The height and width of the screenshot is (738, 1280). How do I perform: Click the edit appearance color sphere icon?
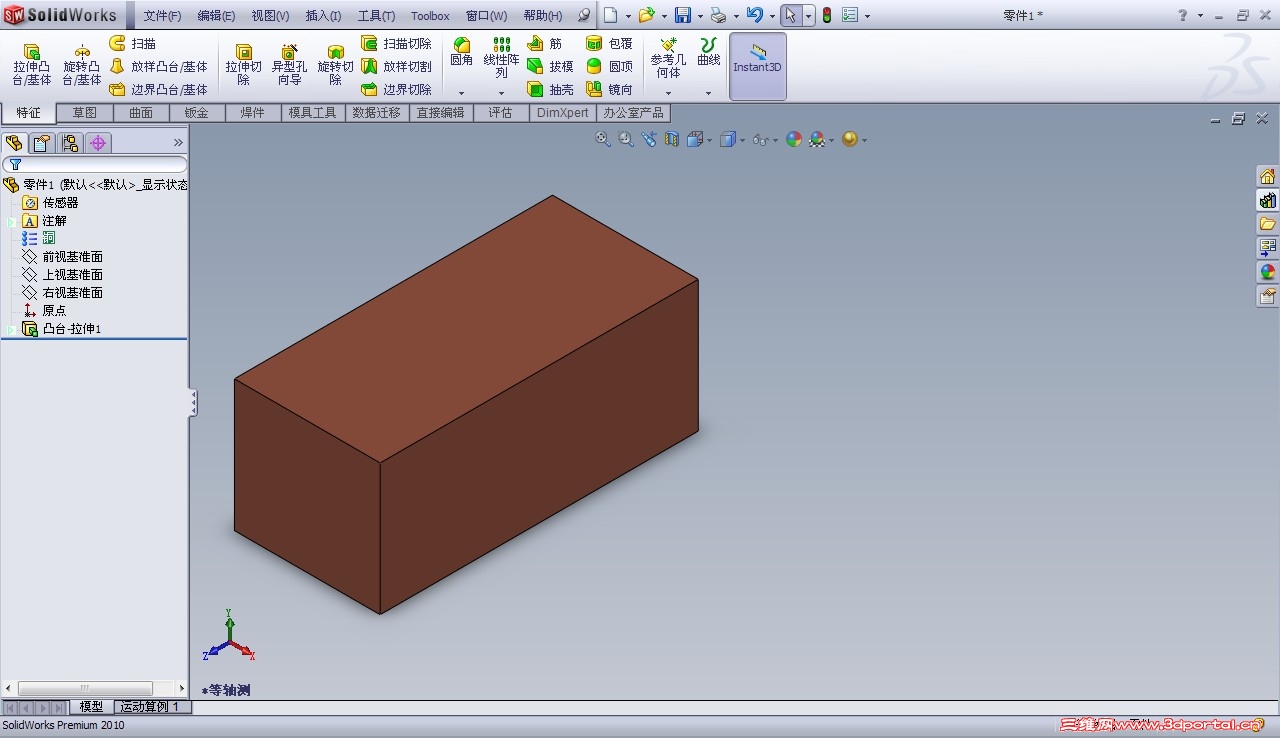tap(794, 139)
